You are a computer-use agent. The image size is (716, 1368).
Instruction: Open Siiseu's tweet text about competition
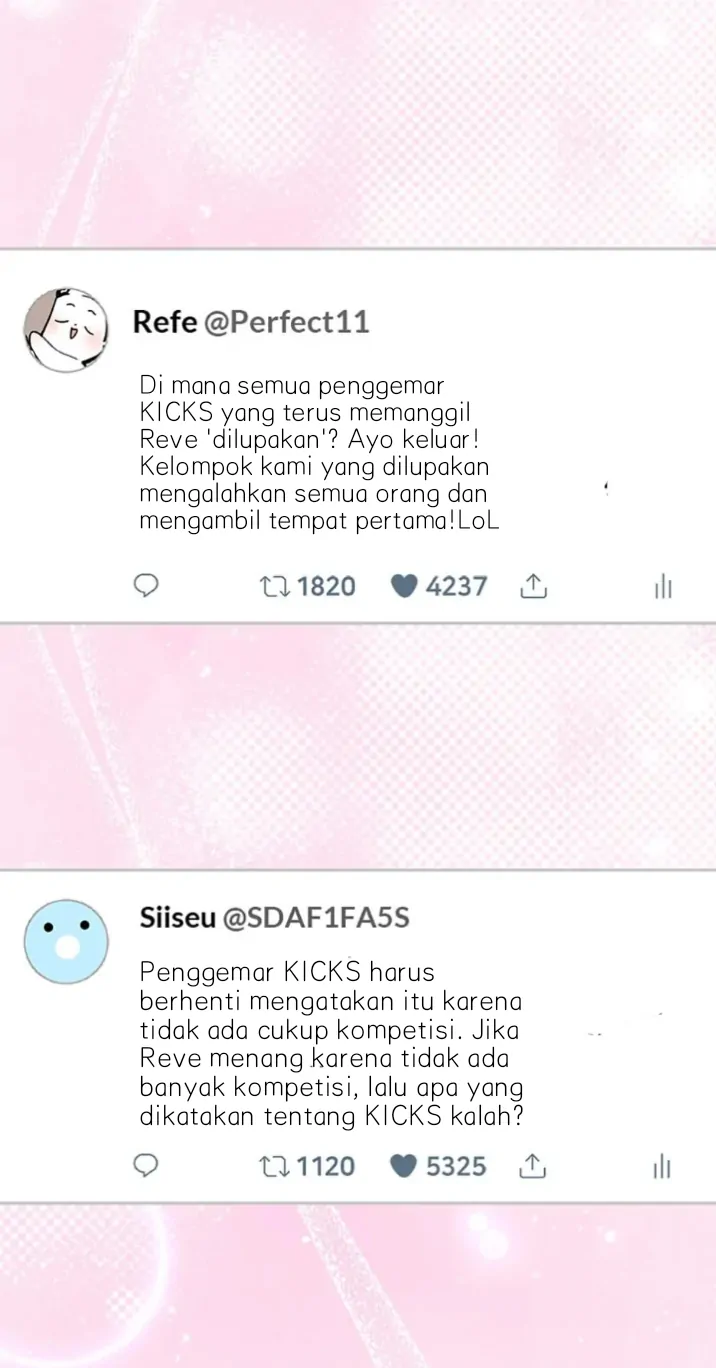tap(331, 1044)
